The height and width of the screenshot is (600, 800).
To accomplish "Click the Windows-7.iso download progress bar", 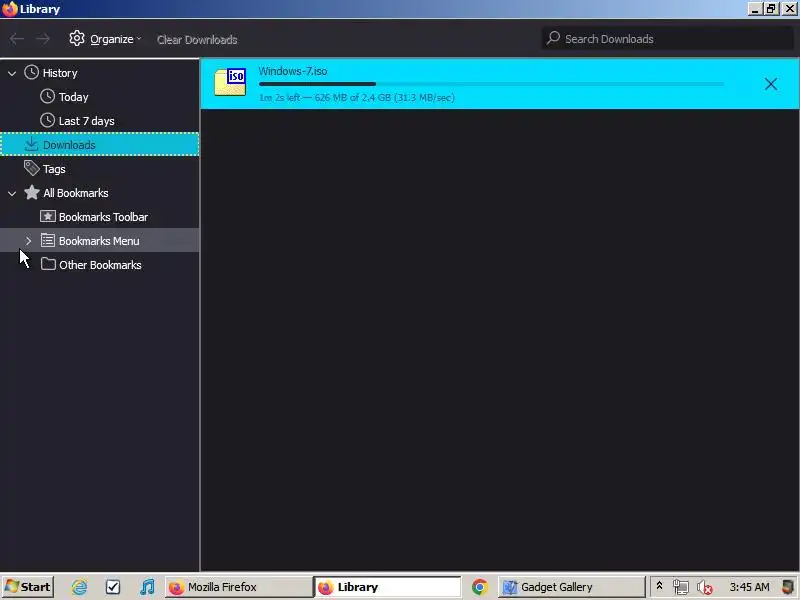I will click(491, 84).
